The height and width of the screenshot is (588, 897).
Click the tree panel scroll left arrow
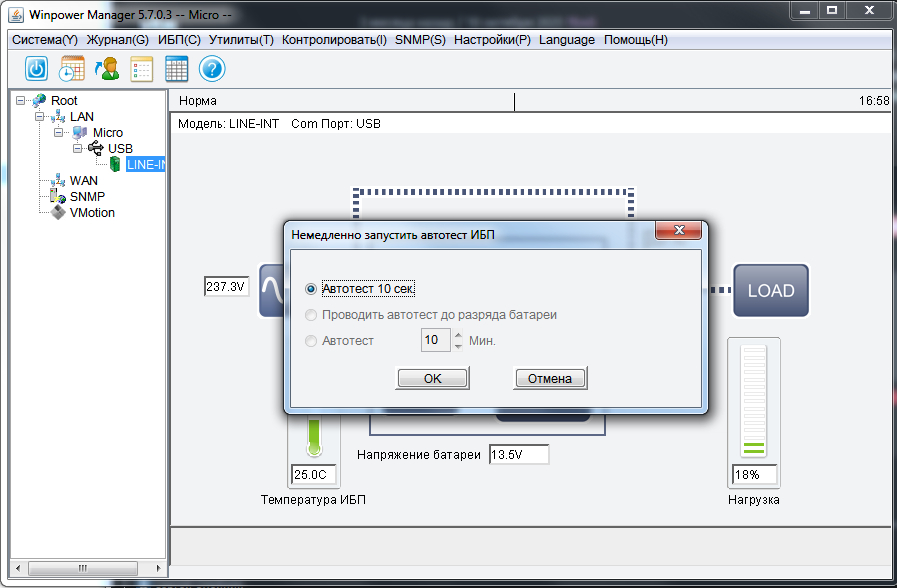(x=18, y=568)
